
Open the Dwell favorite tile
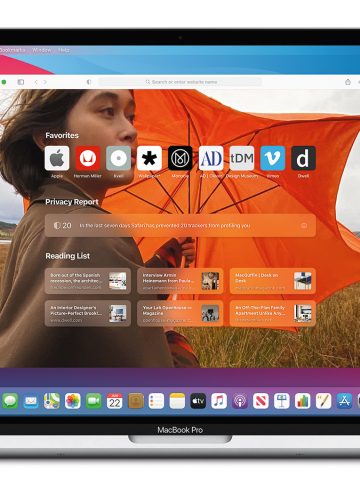click(x=303, y=158)
